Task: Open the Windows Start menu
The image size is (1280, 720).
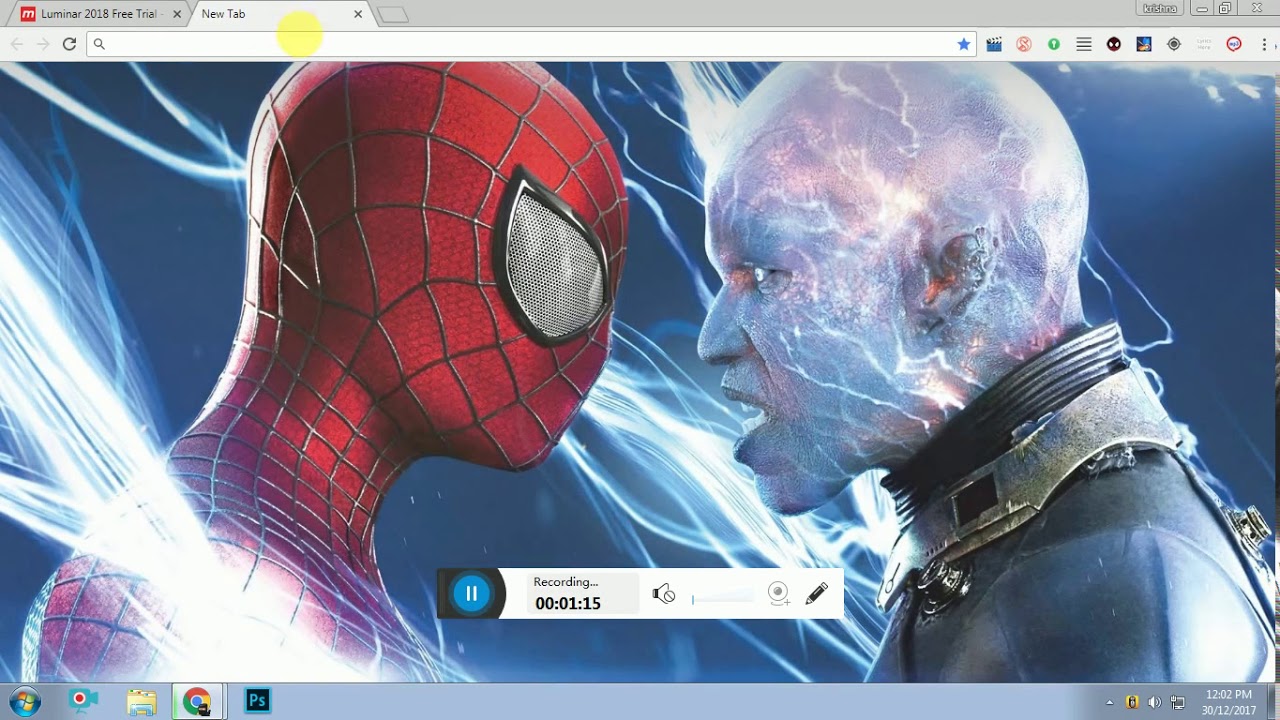Action: (x=23, y=701)
